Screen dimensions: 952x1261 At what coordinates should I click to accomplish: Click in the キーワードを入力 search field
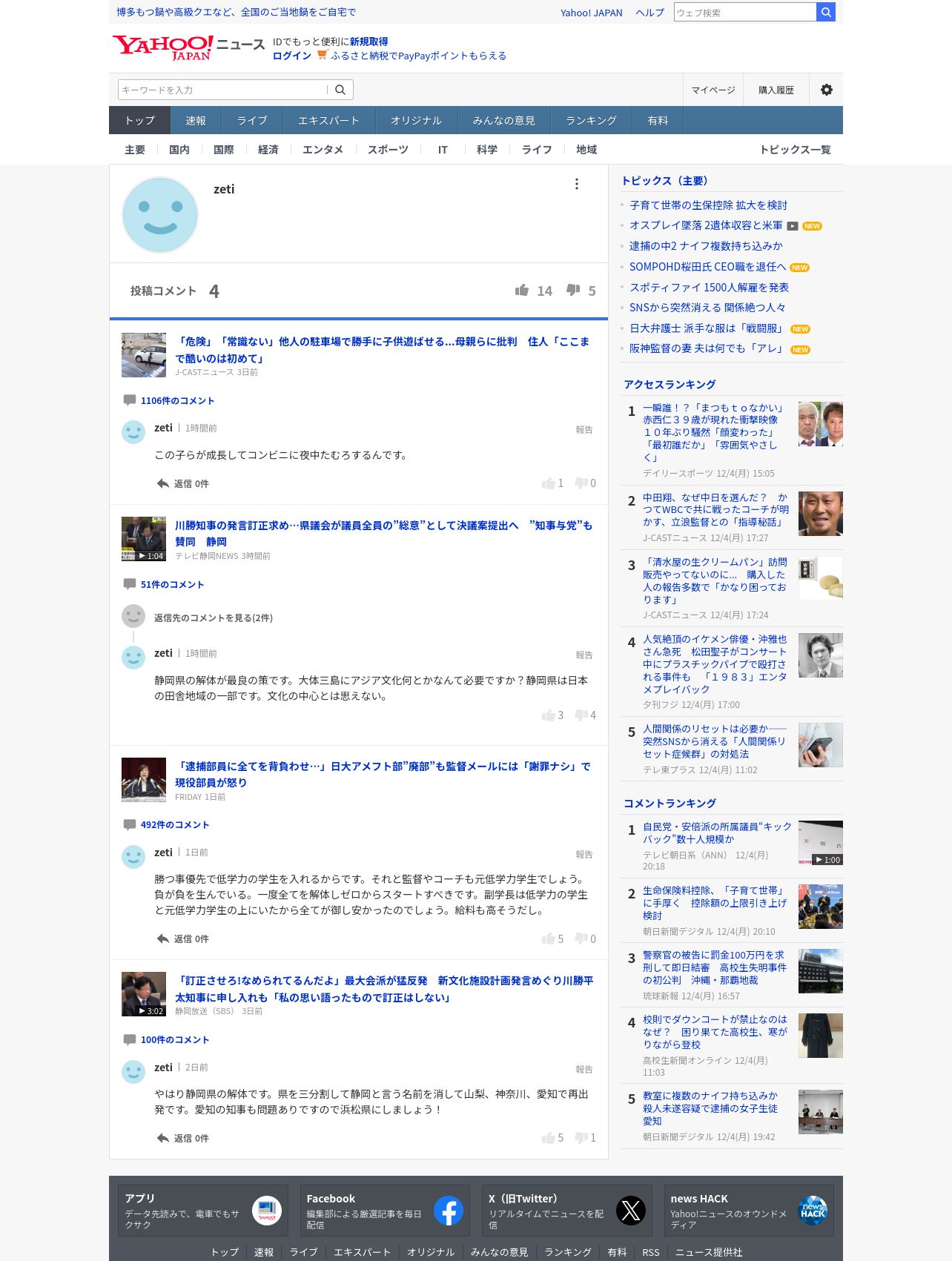(x=222, y=90)
